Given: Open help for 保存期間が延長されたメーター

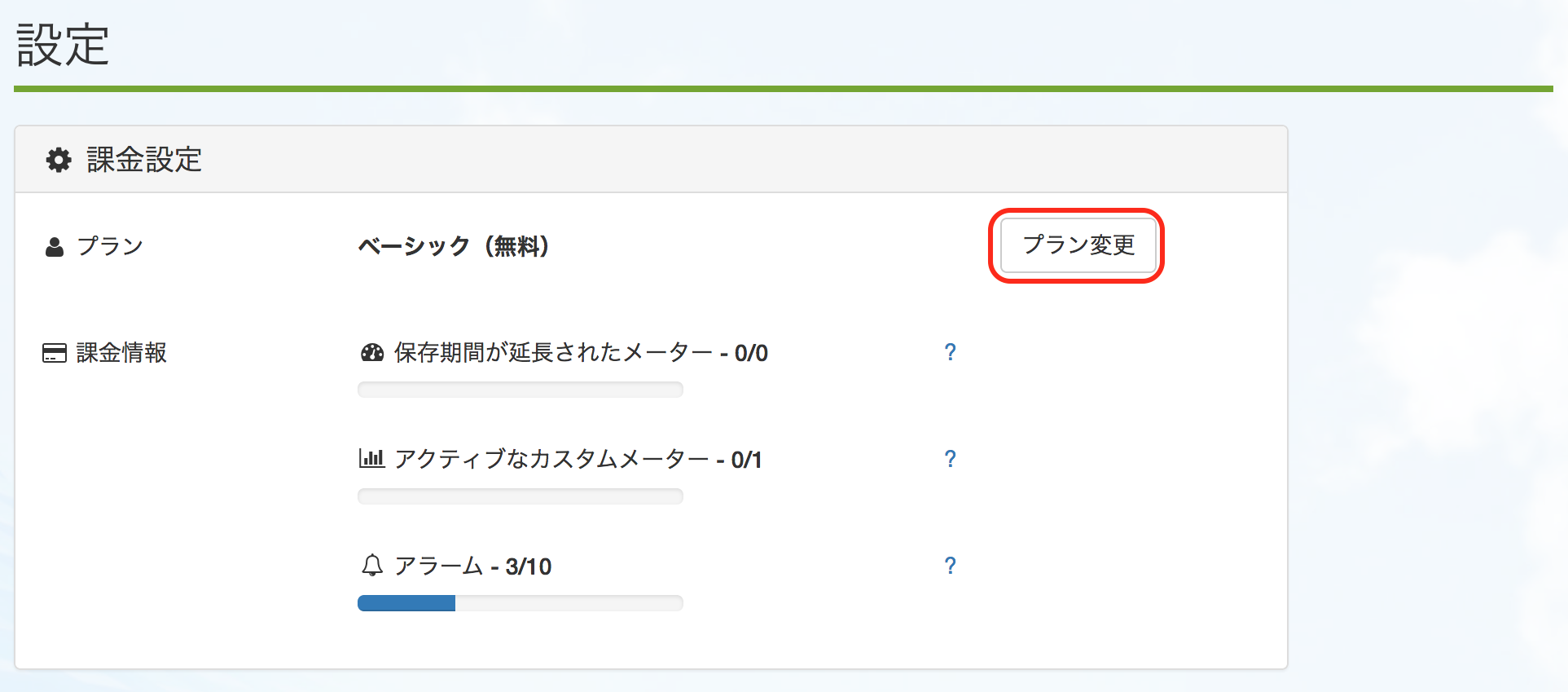Looking at the screenshot, I should click(950, 352).
